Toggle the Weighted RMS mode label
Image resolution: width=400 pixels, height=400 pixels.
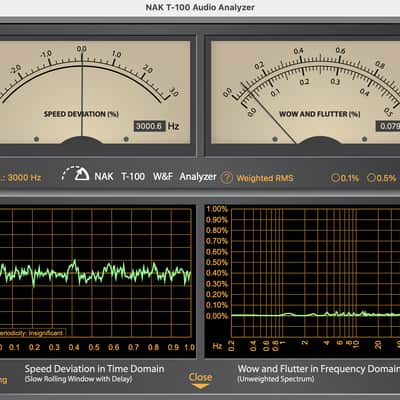pos(265,178)
